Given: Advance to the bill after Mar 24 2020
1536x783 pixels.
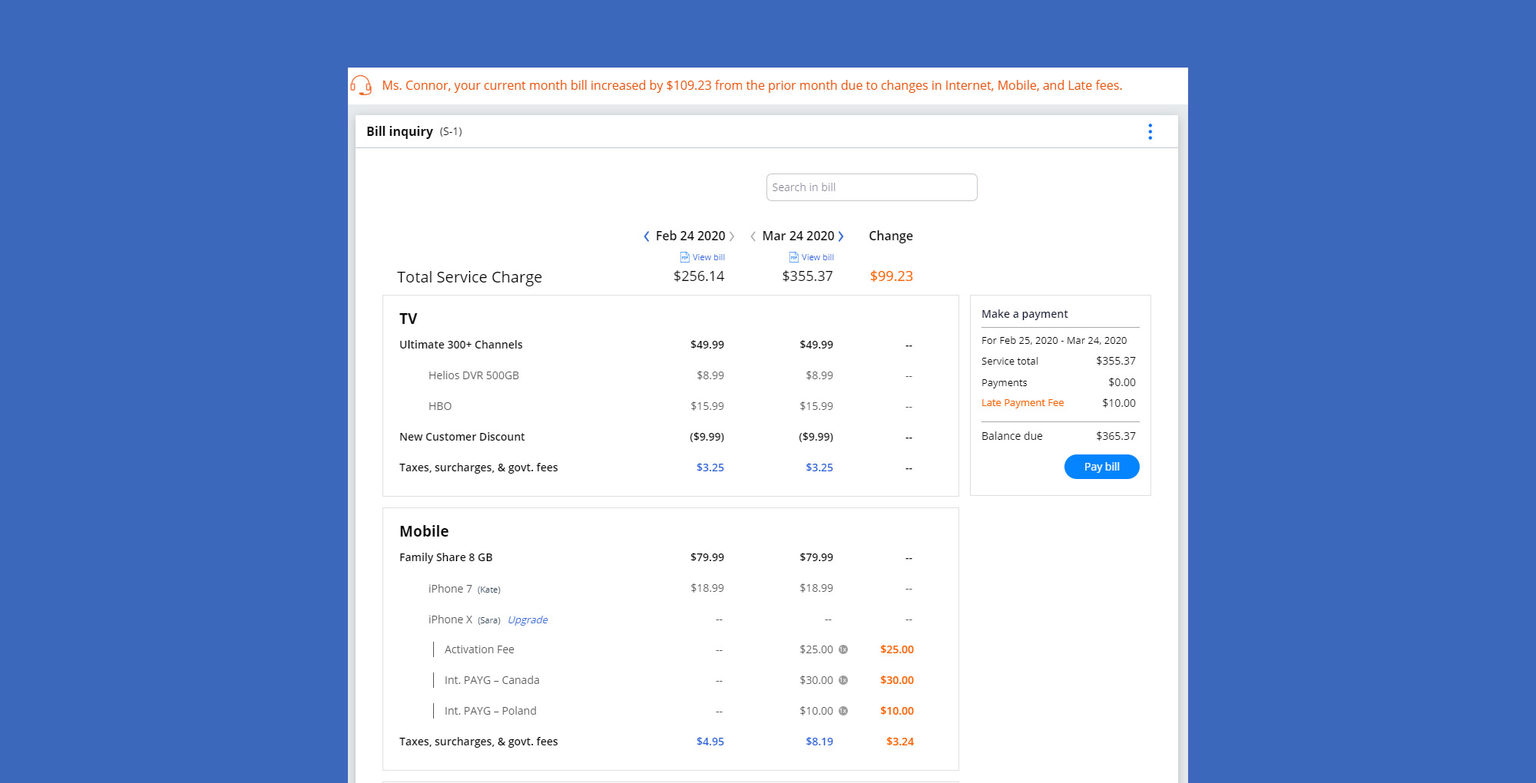Looking at the screenshot, I should [x=841, y=236].
